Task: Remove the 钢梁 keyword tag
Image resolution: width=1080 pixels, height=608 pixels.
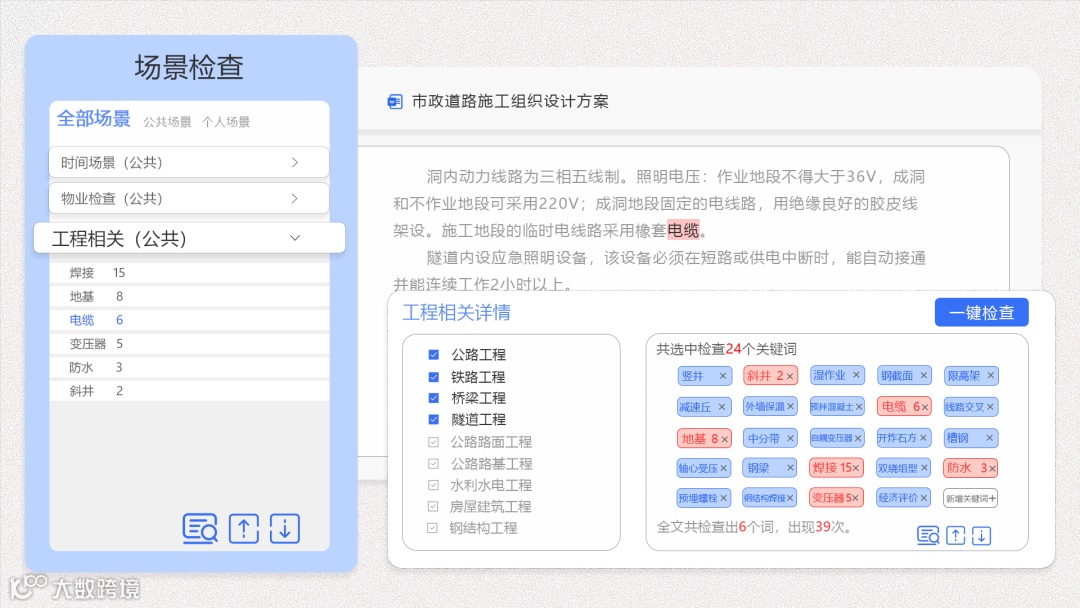Action: tap(790, 468)
